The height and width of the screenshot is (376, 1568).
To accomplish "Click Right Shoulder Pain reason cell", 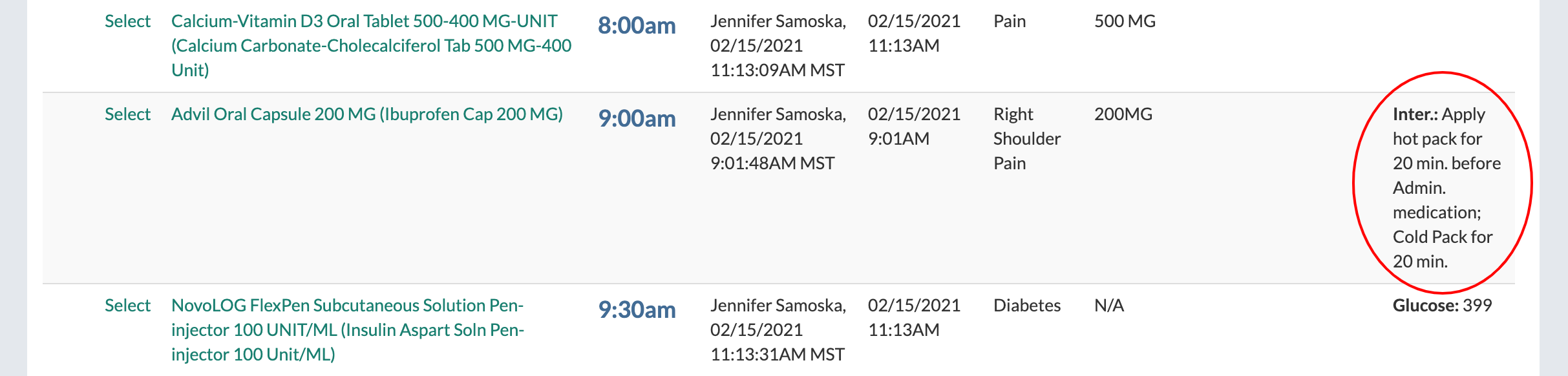I will (x=1026, y=139).
